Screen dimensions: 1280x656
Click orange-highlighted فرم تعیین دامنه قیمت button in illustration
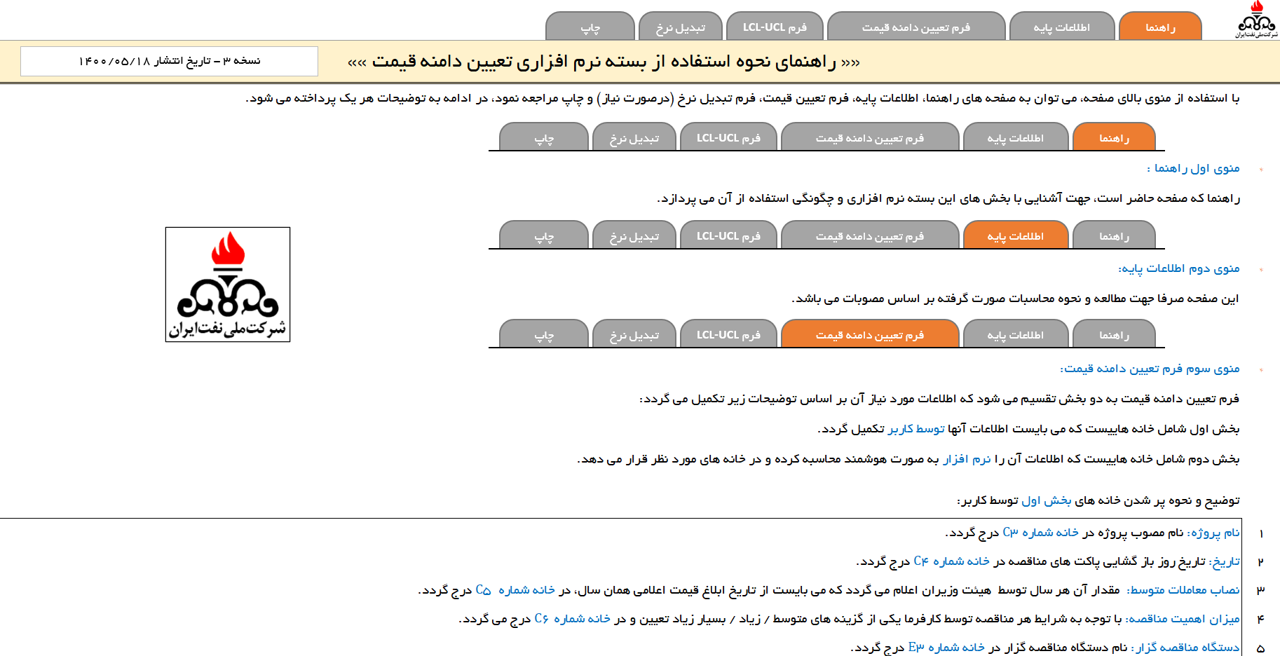click(x=870, y=335)
